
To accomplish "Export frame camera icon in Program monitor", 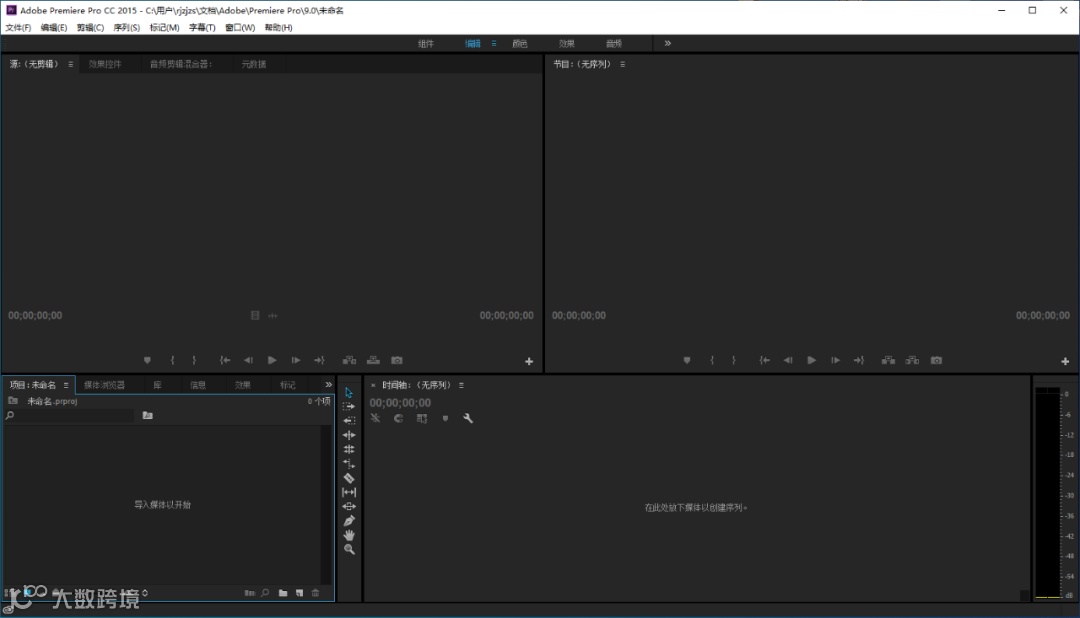I will point(936,360).
